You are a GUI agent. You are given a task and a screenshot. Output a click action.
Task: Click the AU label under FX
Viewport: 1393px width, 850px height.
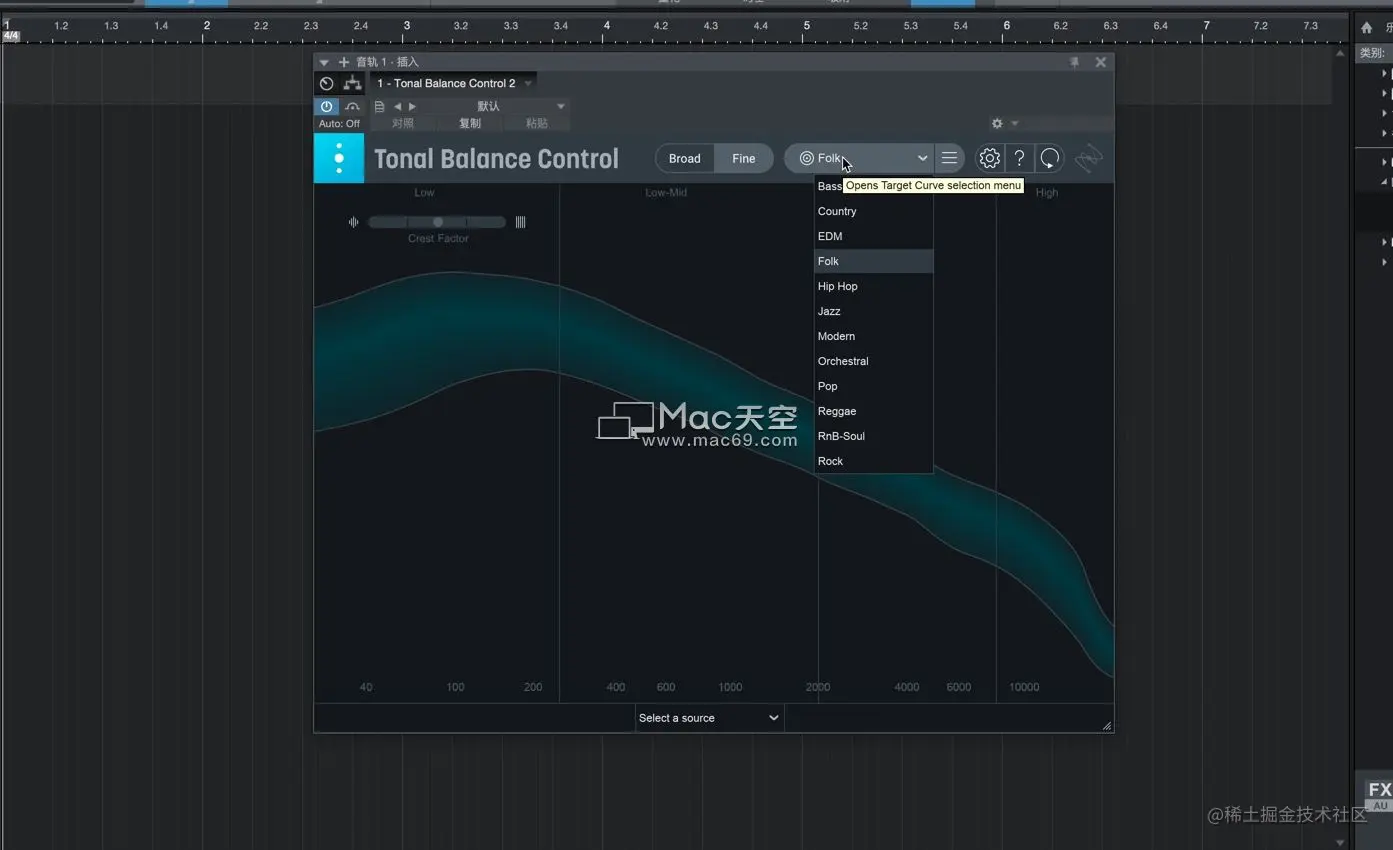tap(1380, 806)
